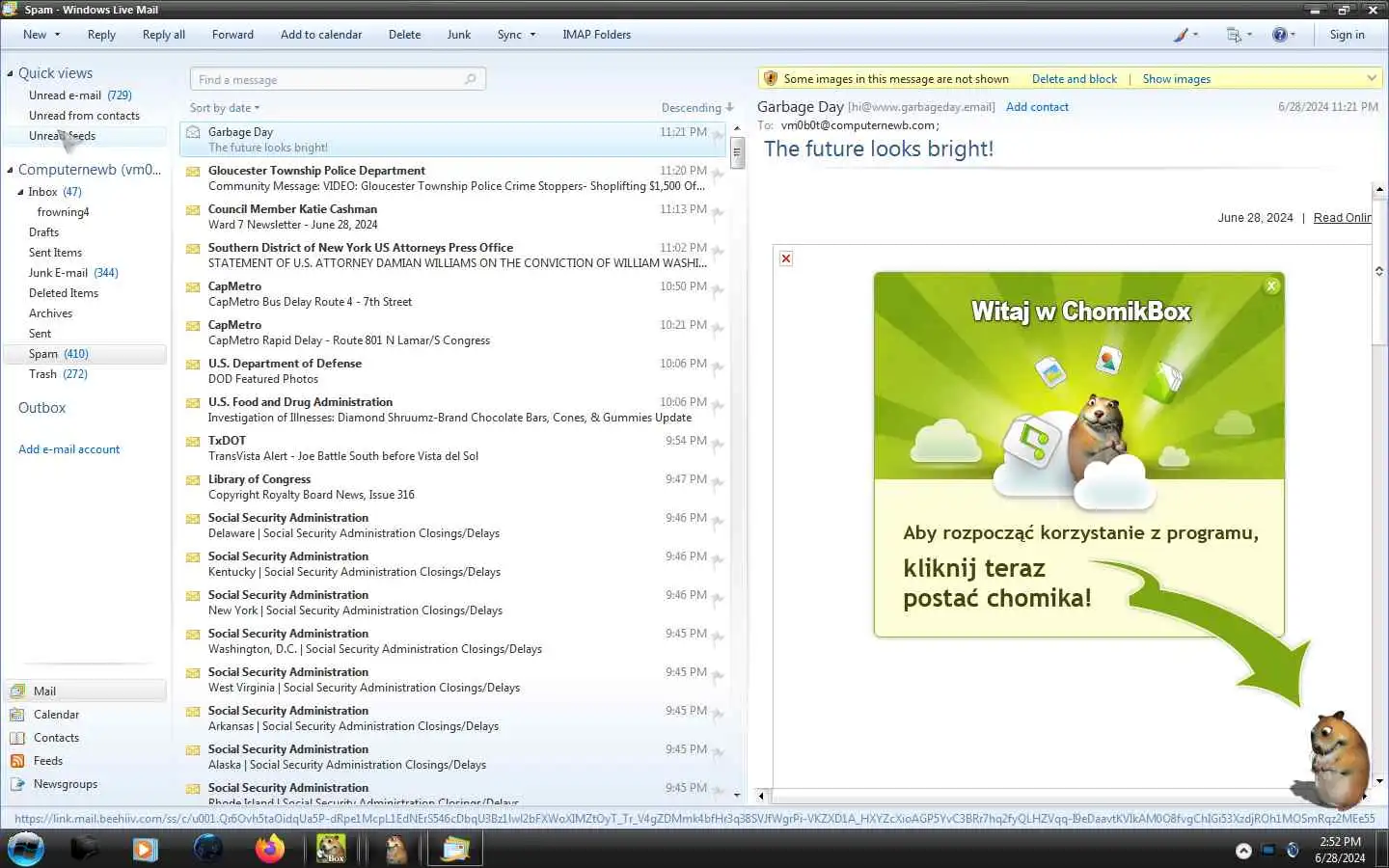This screenshot has width=1389, height=868.
Task: Click the Find a message search field
Action: pos(338,79)
